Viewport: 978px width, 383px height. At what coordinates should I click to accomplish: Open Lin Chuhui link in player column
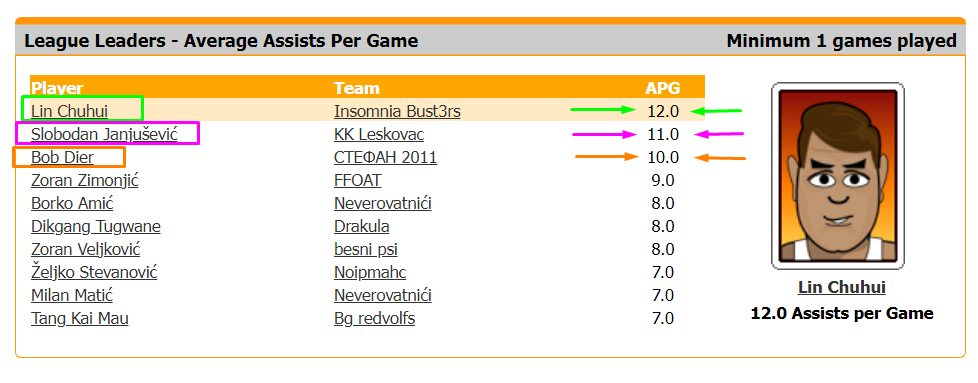pyautogui.click(x=69, y=112)
